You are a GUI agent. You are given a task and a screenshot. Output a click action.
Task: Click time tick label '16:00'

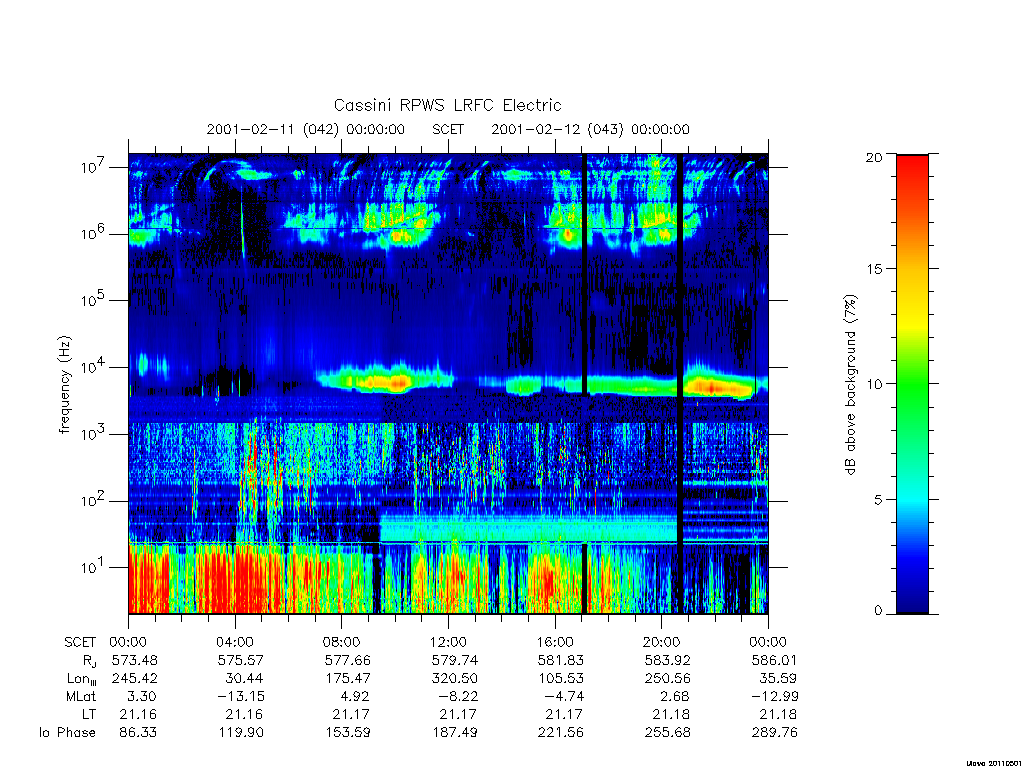tap(555, 643)
